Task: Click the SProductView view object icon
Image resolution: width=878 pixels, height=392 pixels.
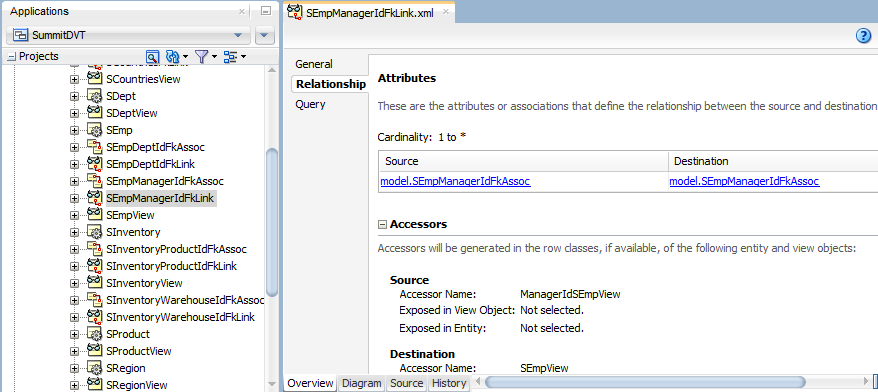Action: 94,351
